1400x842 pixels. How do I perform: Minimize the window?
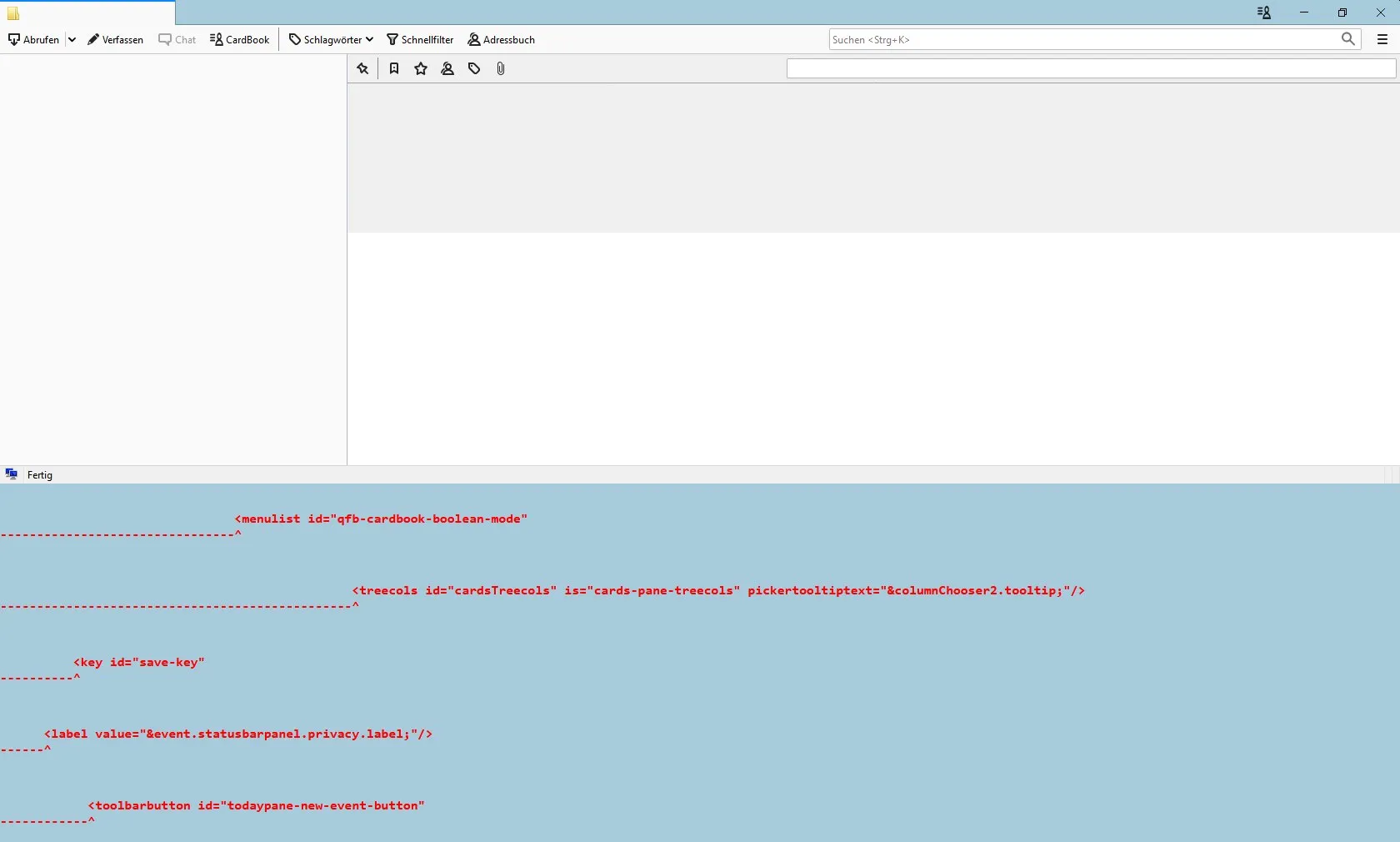pyautogui.click(x=1304, y=13)
